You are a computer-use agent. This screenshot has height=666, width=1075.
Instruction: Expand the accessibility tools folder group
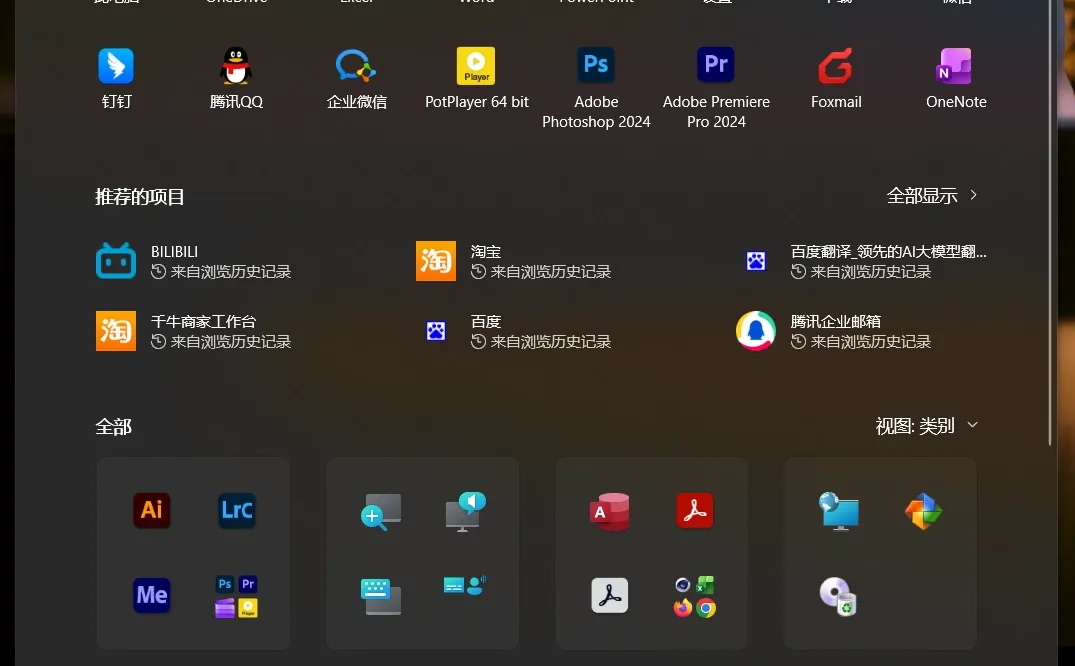(x=422, y=553)
